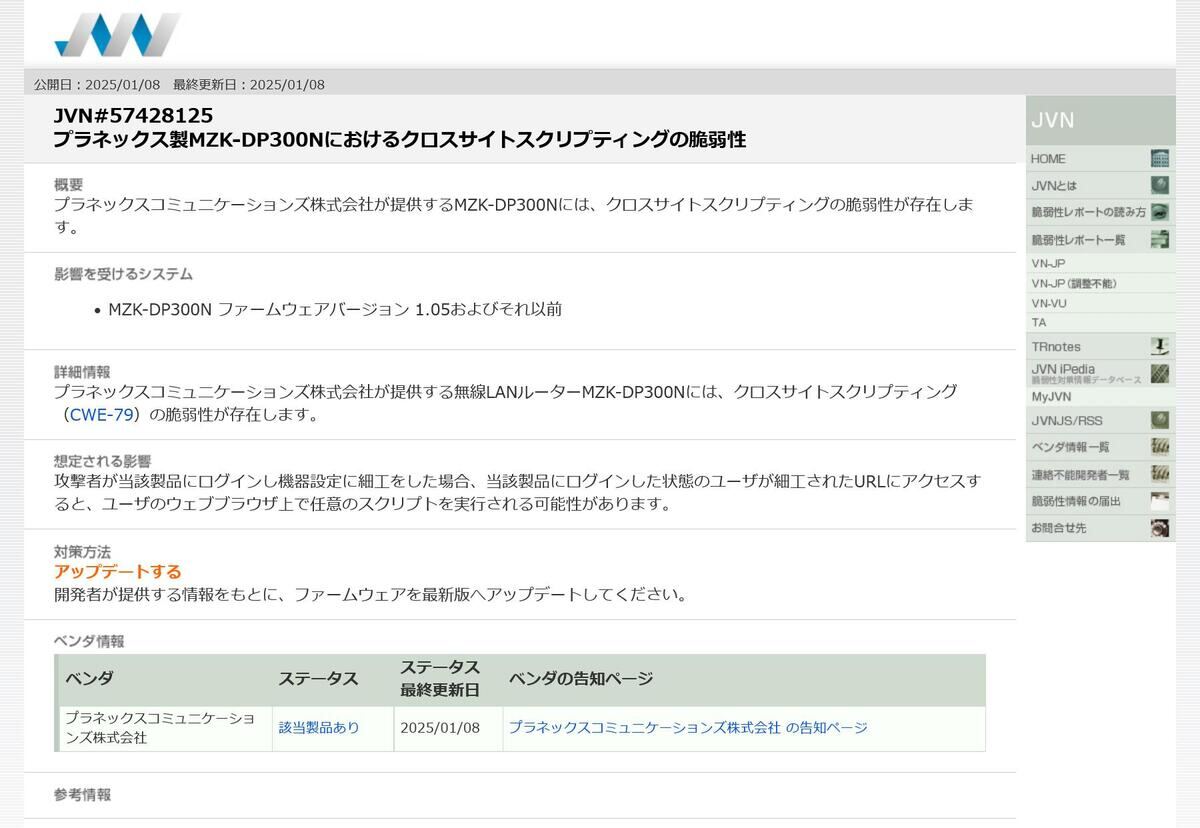Click the icon beside 脆弱性レポート一覧
Viewport: 1200px width, 828px height.
pyautogui.click(x=1160, y=239)
